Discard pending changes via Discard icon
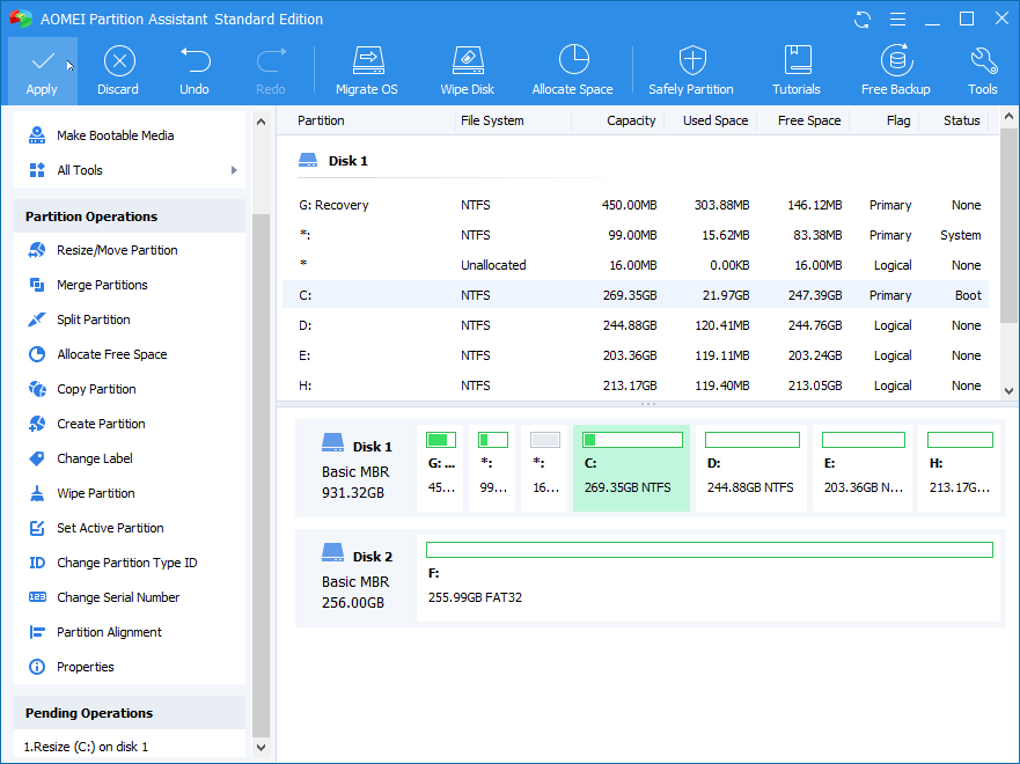Screen dimensions: 1020x764 point(118,62)
